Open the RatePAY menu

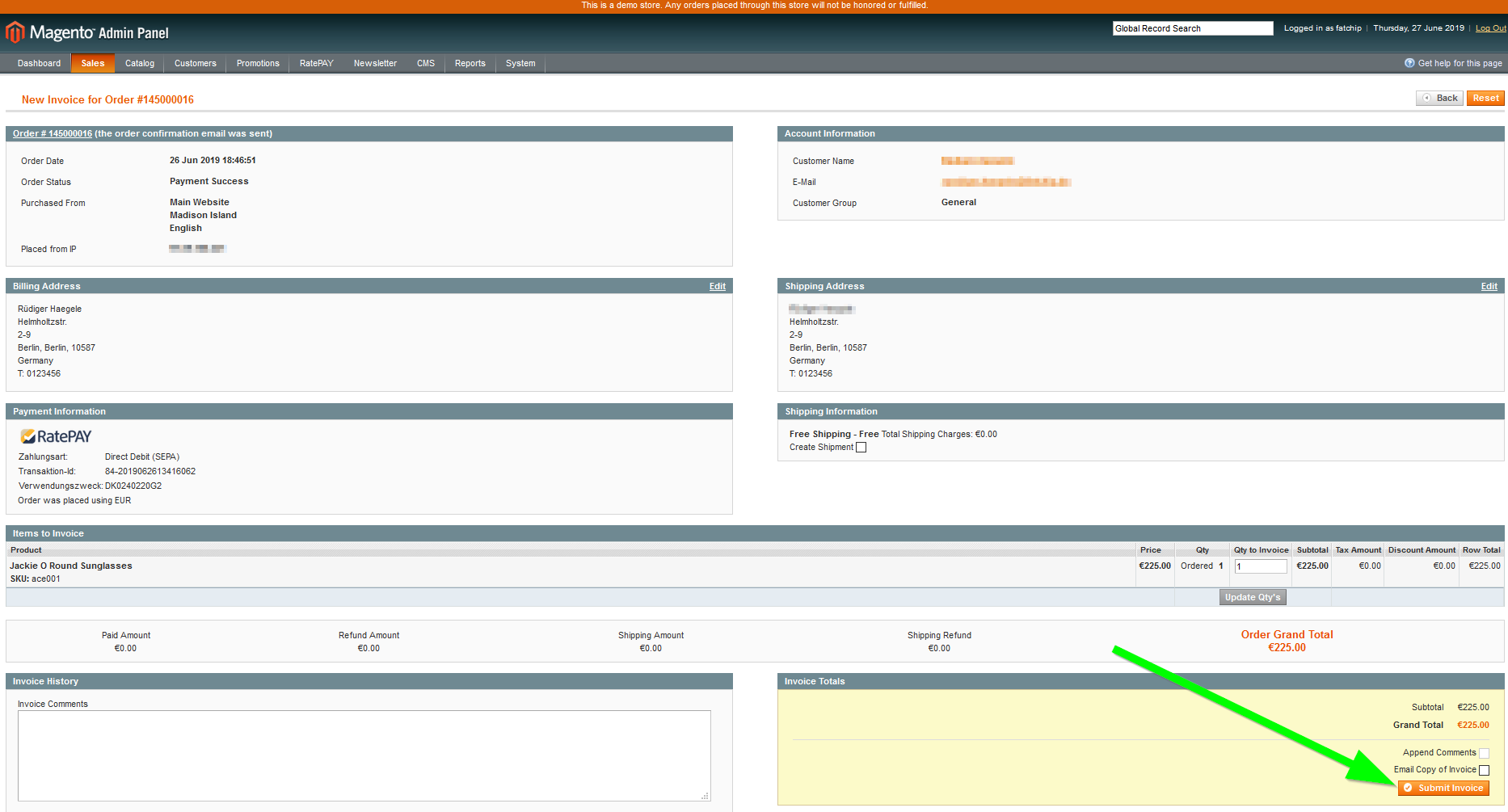[316, 63]
